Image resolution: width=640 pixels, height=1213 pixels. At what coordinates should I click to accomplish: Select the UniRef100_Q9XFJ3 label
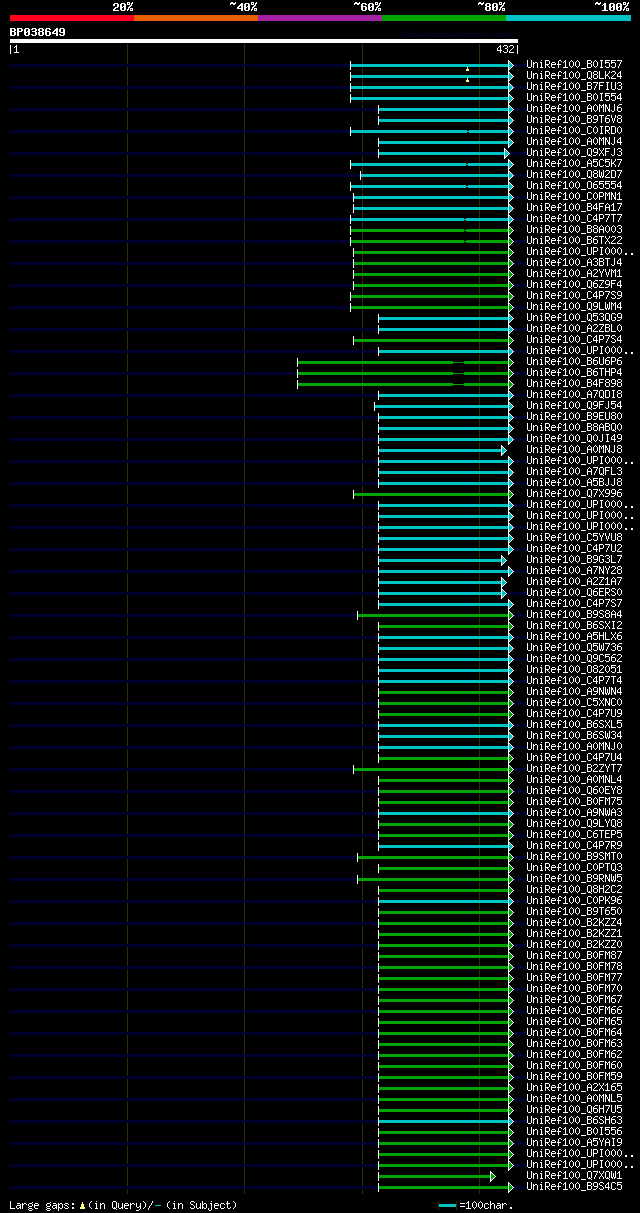pos(574,152)
